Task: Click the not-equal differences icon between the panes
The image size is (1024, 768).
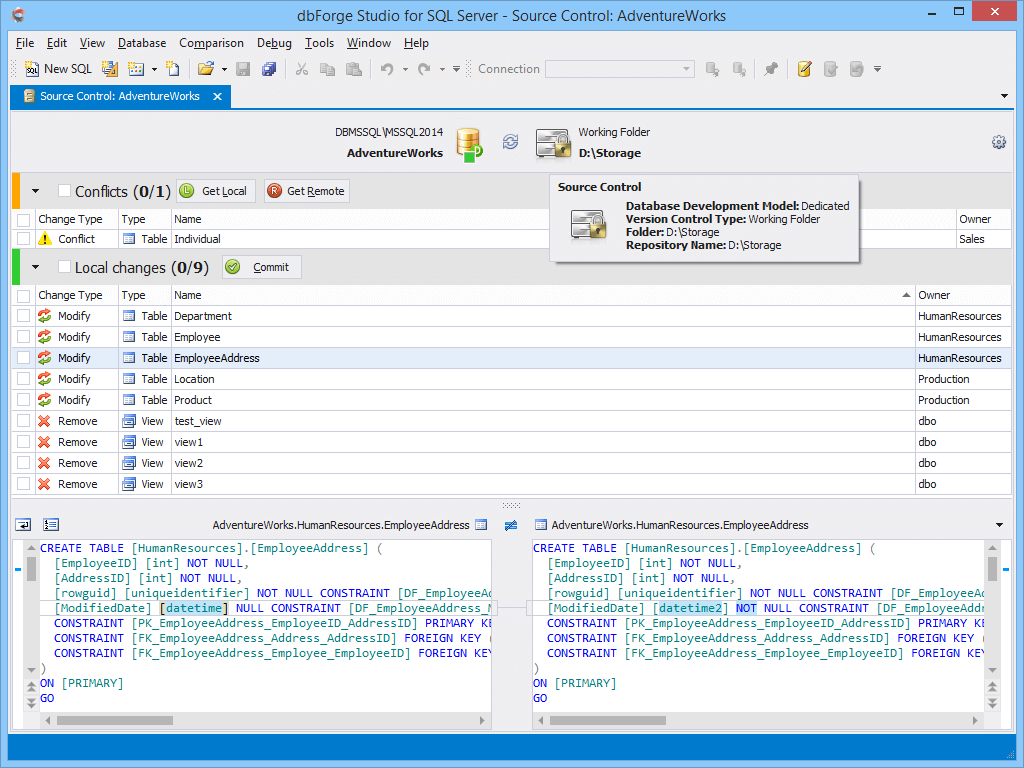Action: tap(511, 525)
